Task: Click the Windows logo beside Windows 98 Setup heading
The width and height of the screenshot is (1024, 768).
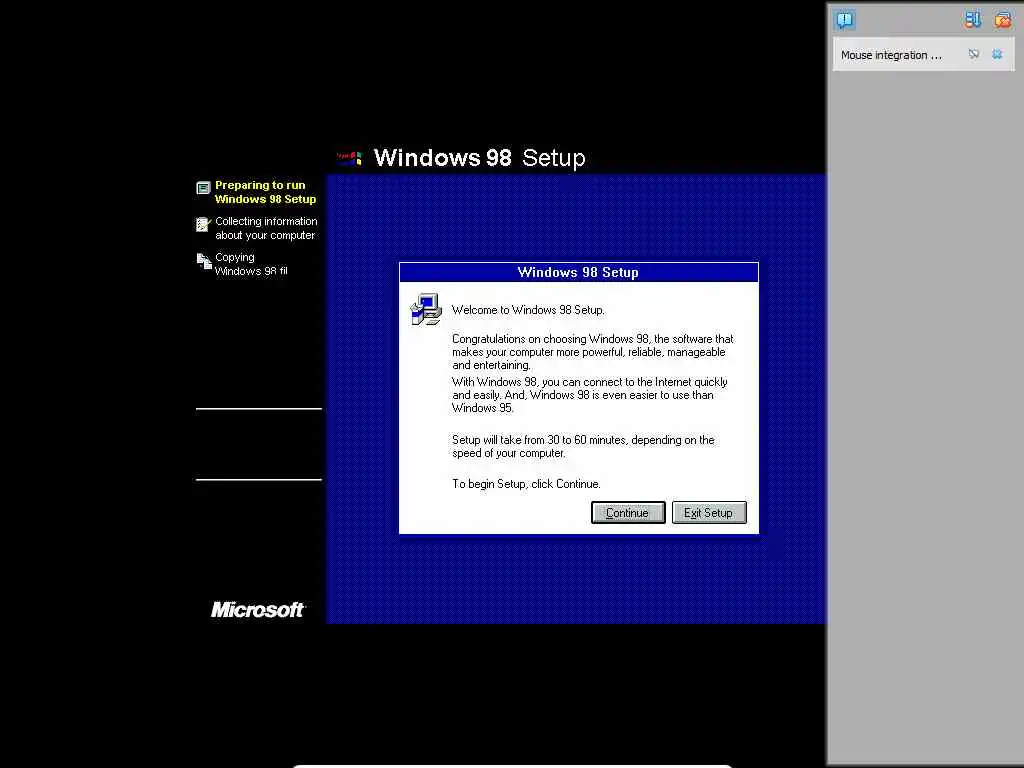Action: click(x=349, y=157)
